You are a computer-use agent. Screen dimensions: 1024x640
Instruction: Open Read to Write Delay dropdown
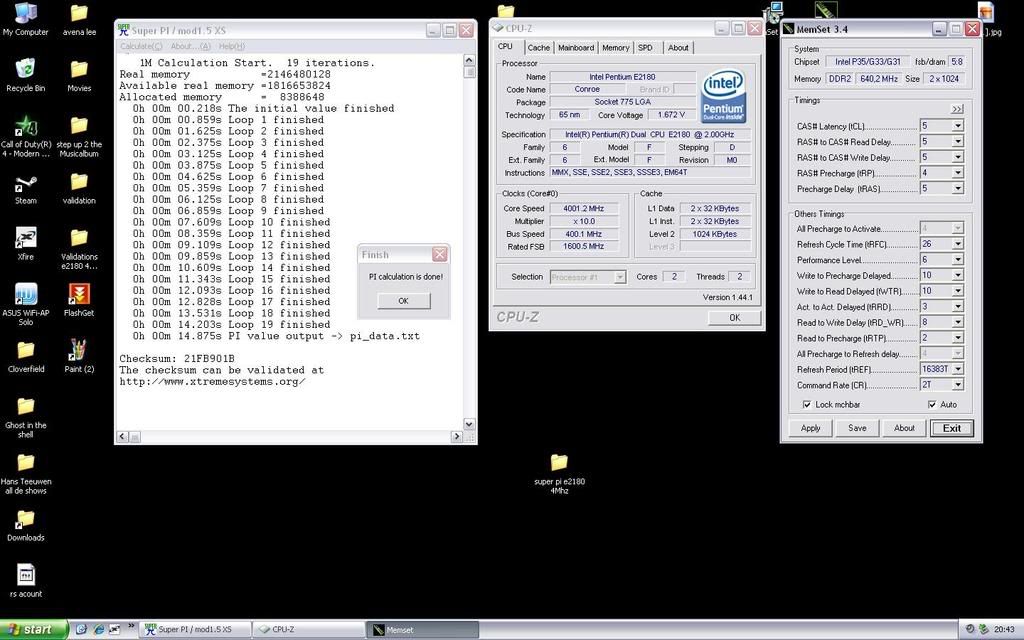click(x=957, y=322)
